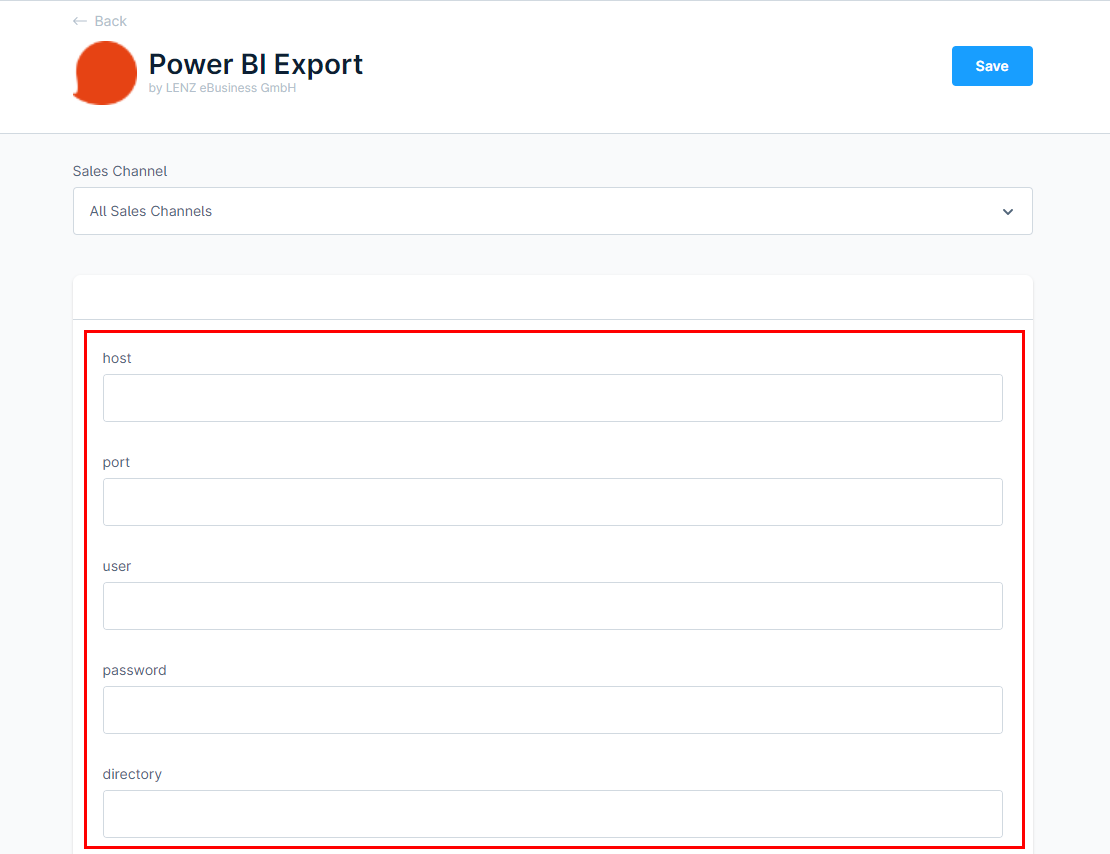1110x854 pixels.
Task: Click the directory field label
Action: tap(132, 774)
